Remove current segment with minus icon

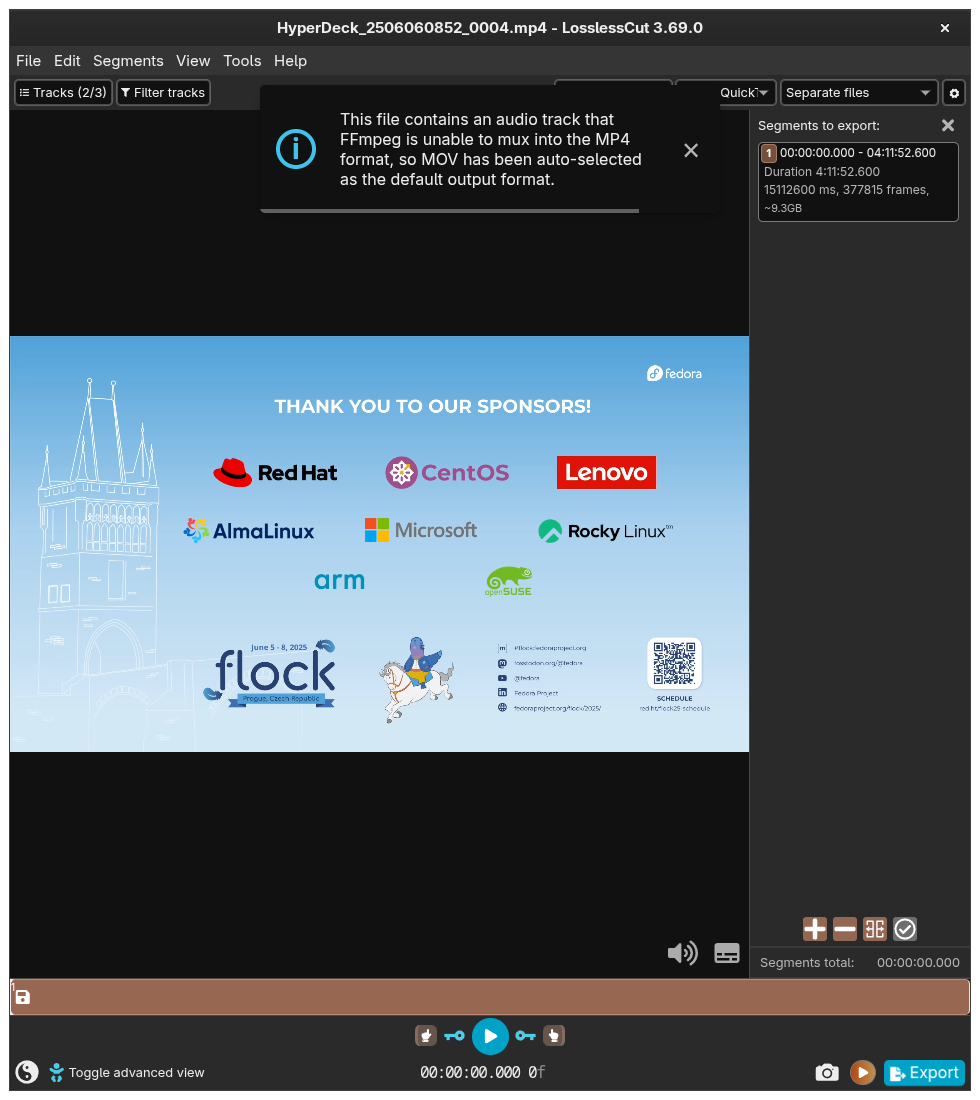[845, 930]
